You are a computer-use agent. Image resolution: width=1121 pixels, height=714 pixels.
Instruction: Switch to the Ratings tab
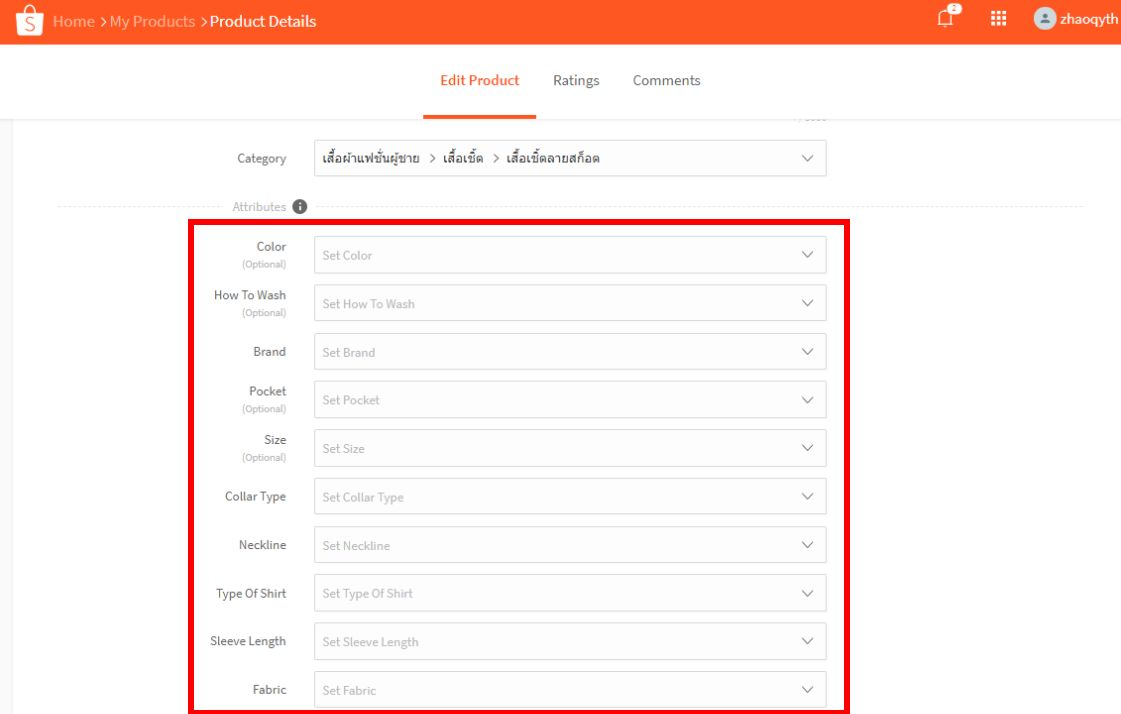pos(576,80)
